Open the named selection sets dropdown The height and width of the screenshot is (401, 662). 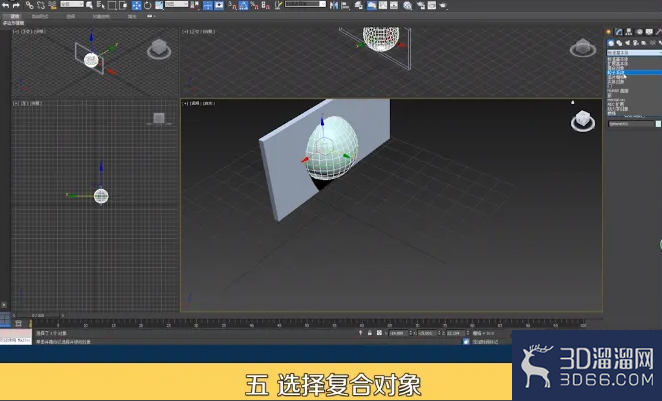click(x=305, y=4)
